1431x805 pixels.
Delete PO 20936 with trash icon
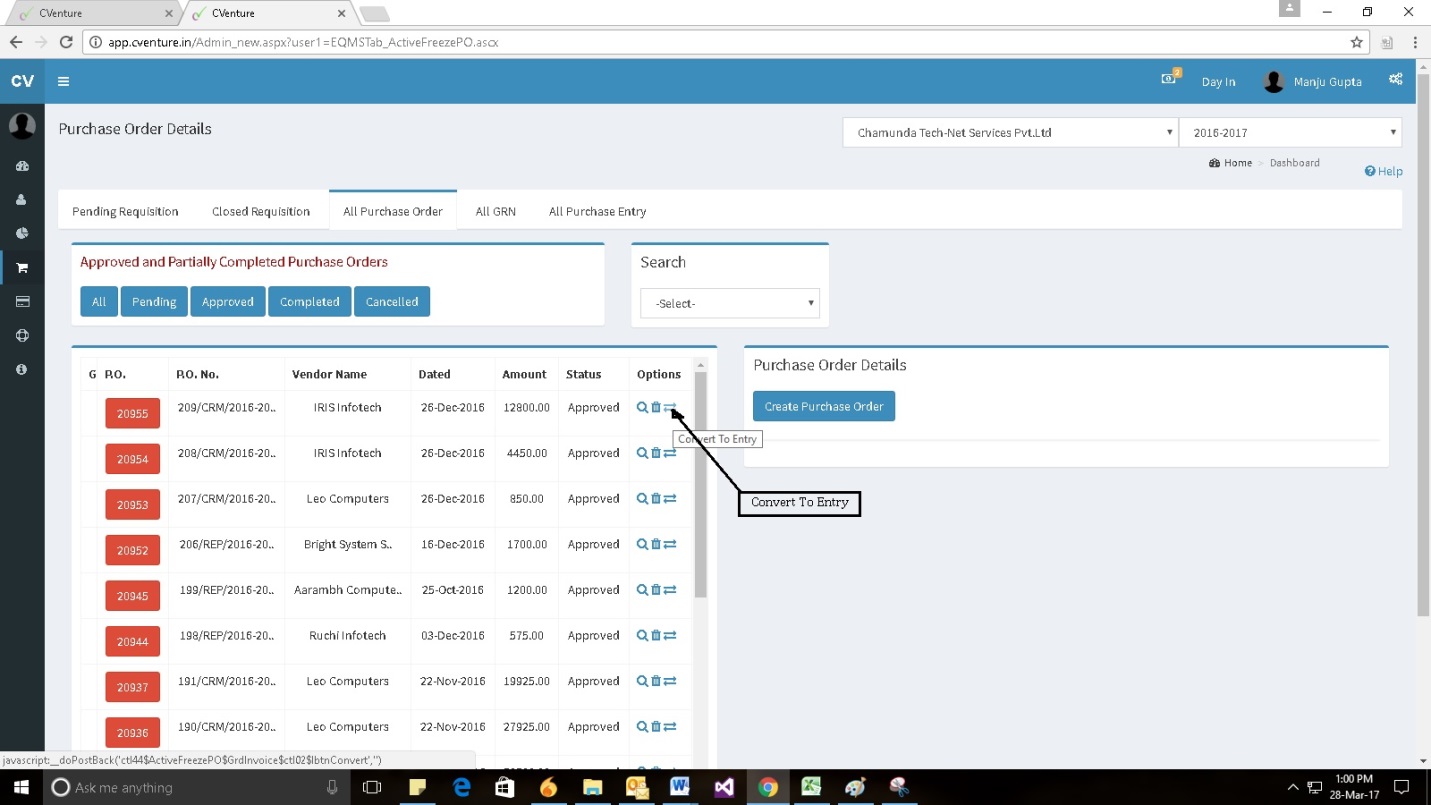tap(656, 727)
